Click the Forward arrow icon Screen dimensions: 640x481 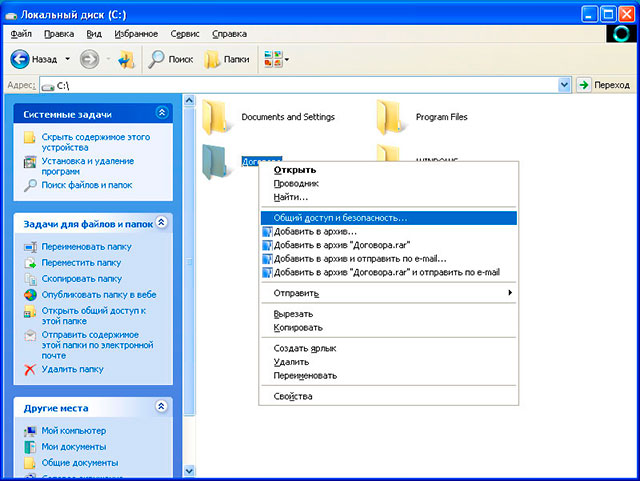click(89, 59)
